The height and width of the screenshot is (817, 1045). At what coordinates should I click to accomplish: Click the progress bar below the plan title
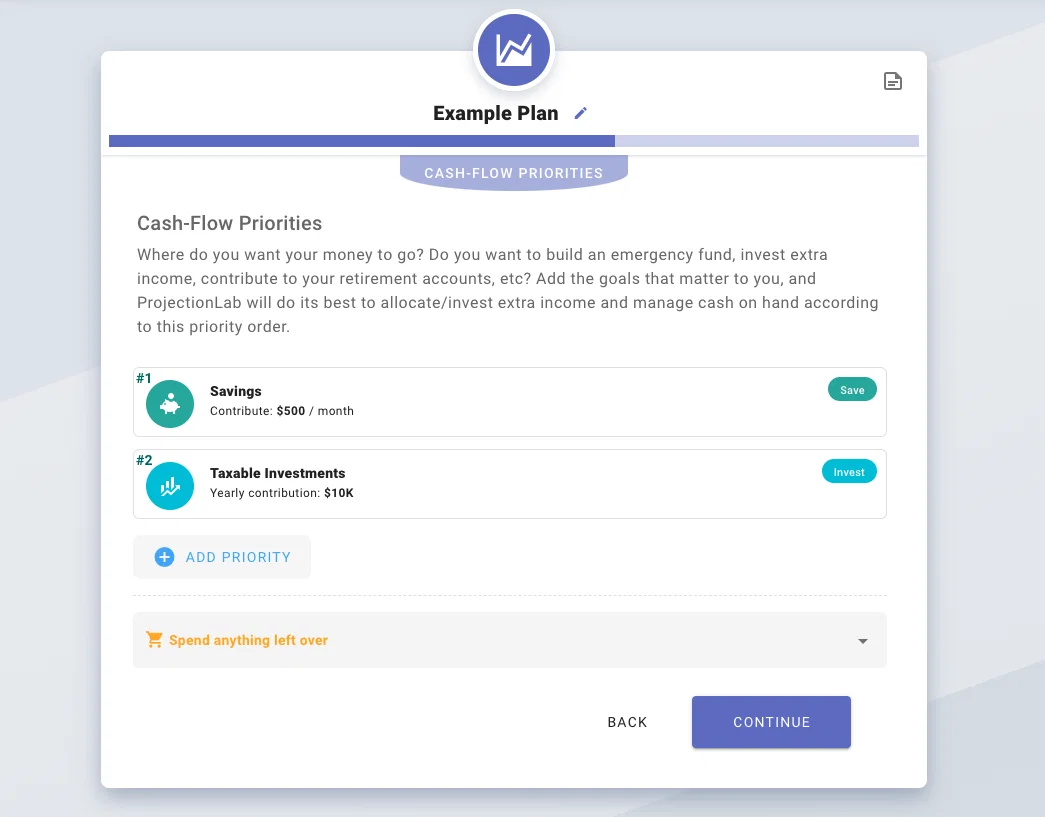513,141
